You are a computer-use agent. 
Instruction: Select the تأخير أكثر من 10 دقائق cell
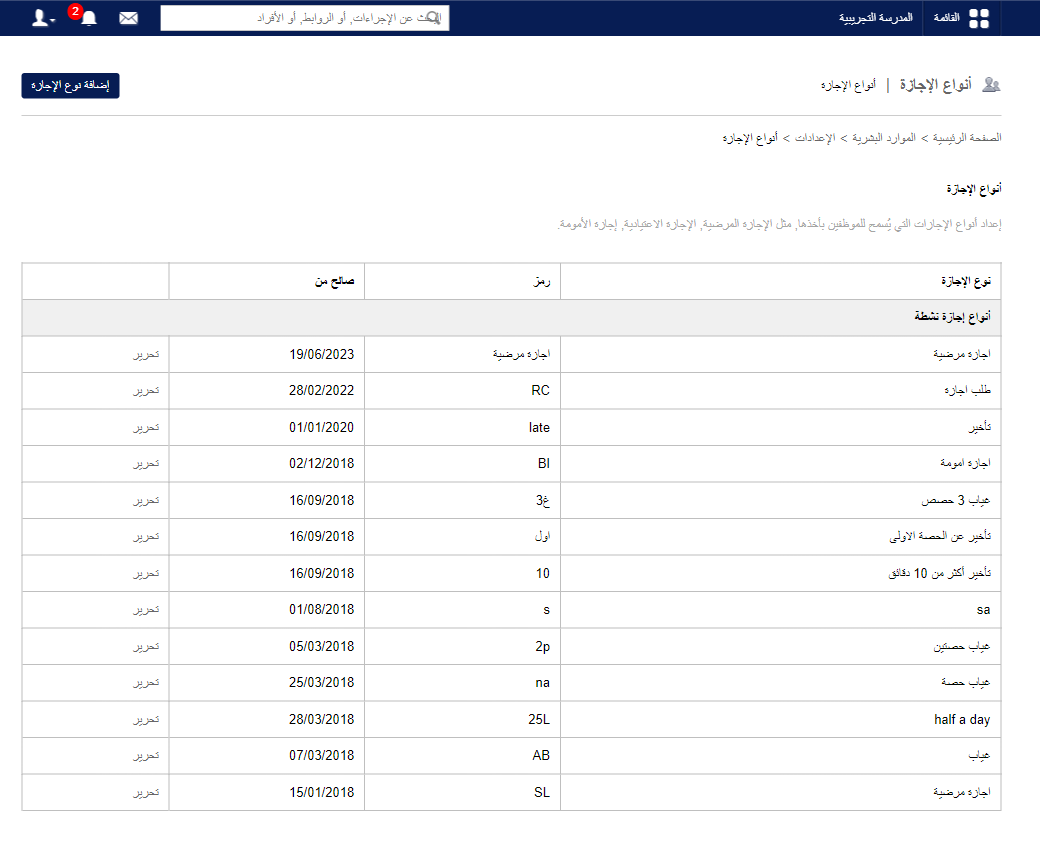[x=781, y=574]
